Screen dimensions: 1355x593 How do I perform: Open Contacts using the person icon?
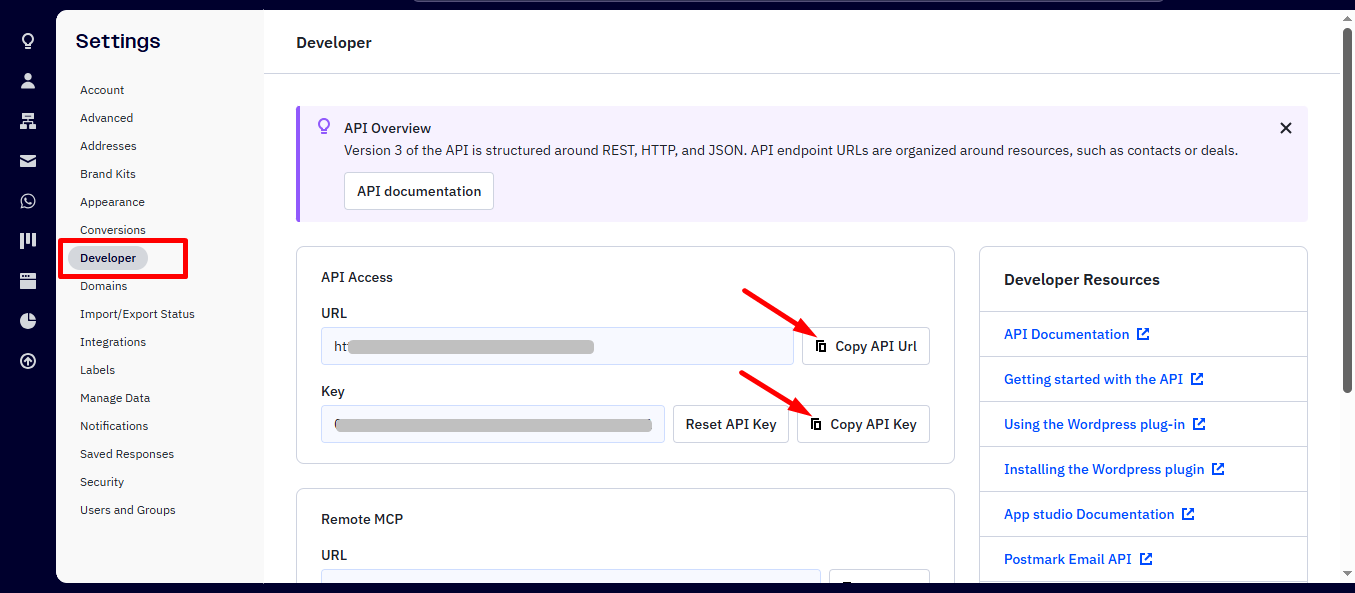click(x=28, y=80)
